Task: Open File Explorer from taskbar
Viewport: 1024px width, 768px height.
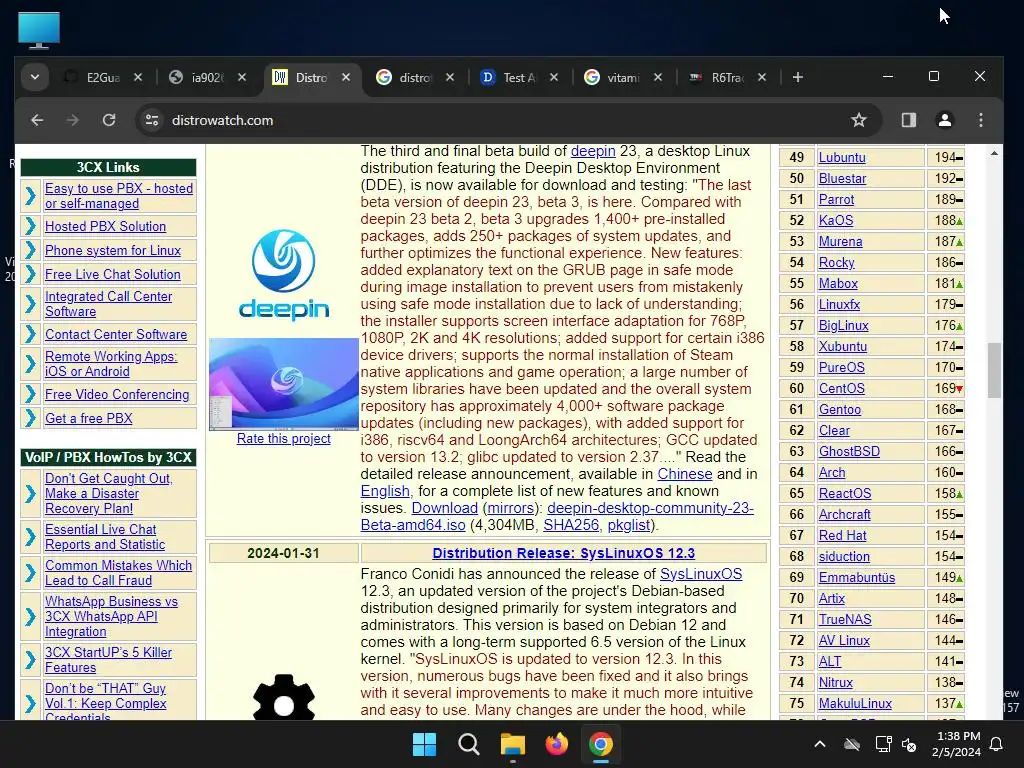Action: [x=513, y=744]
